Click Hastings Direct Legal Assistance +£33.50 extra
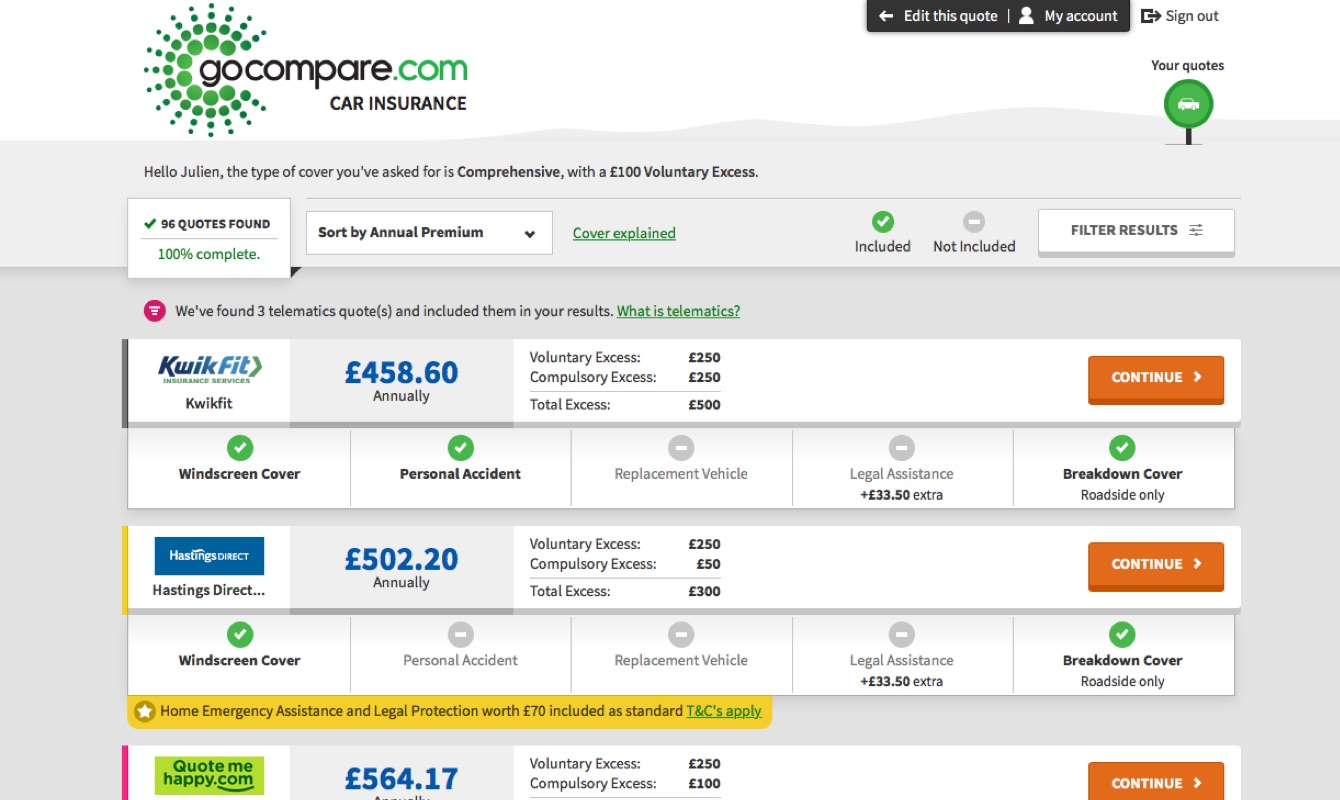This screenshot has height=800, width=1340. [x=901, y=682]
